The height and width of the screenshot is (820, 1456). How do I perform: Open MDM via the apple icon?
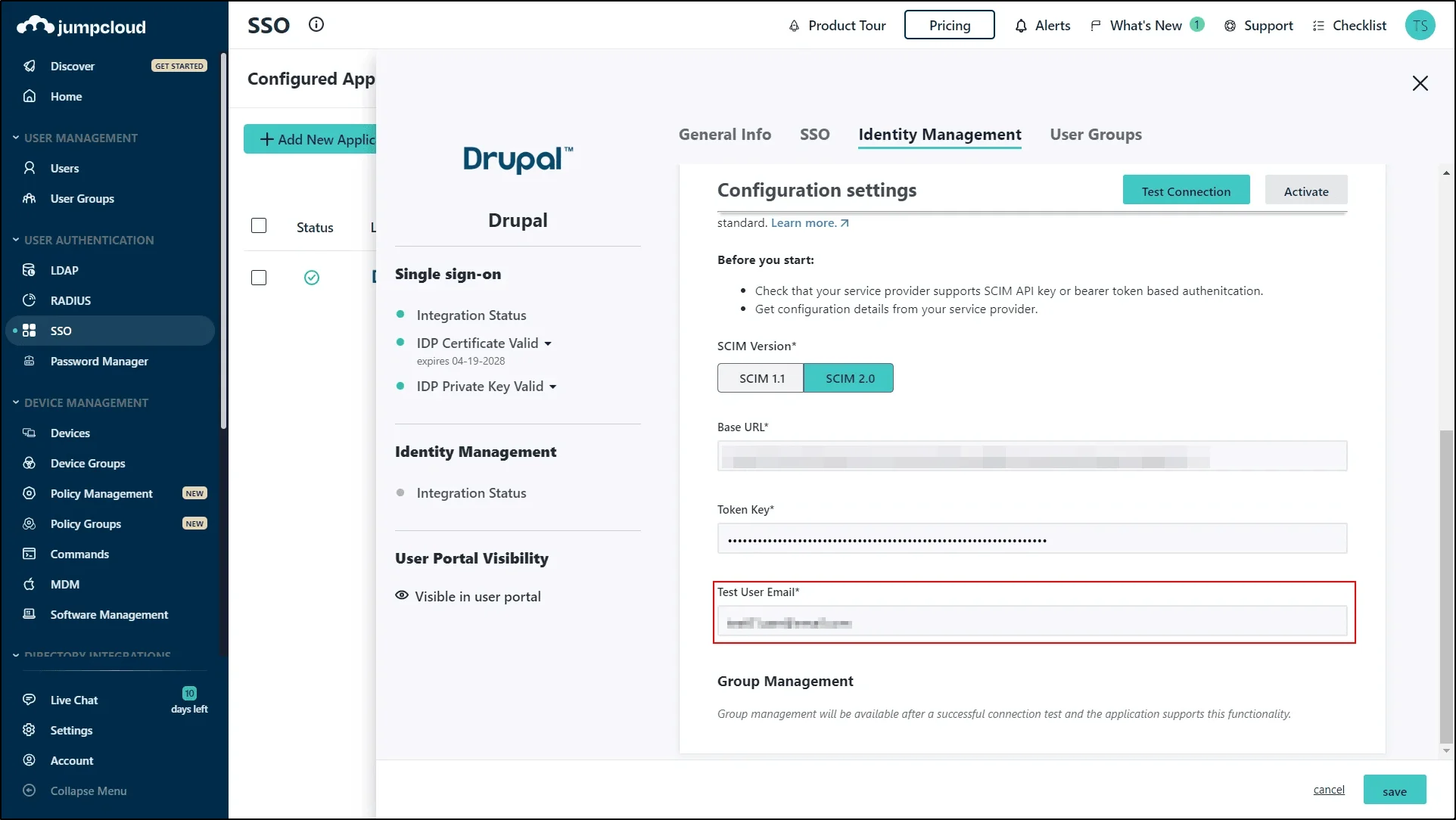(30, 584)
